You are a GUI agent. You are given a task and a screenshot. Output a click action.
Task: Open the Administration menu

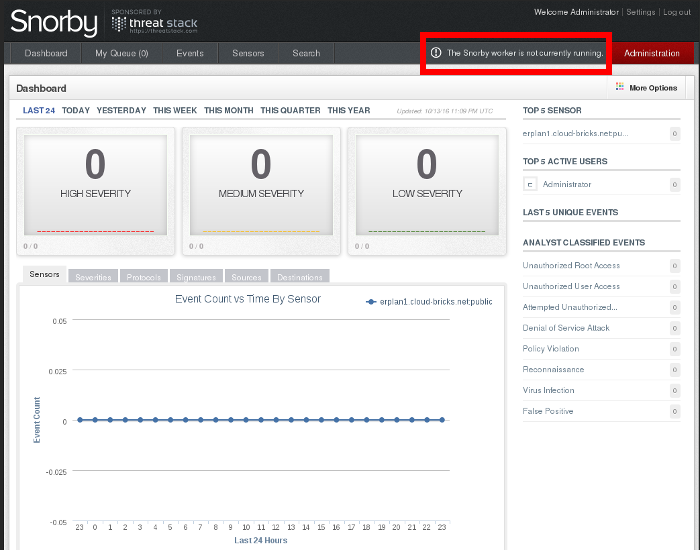click(x=652, y=53)
